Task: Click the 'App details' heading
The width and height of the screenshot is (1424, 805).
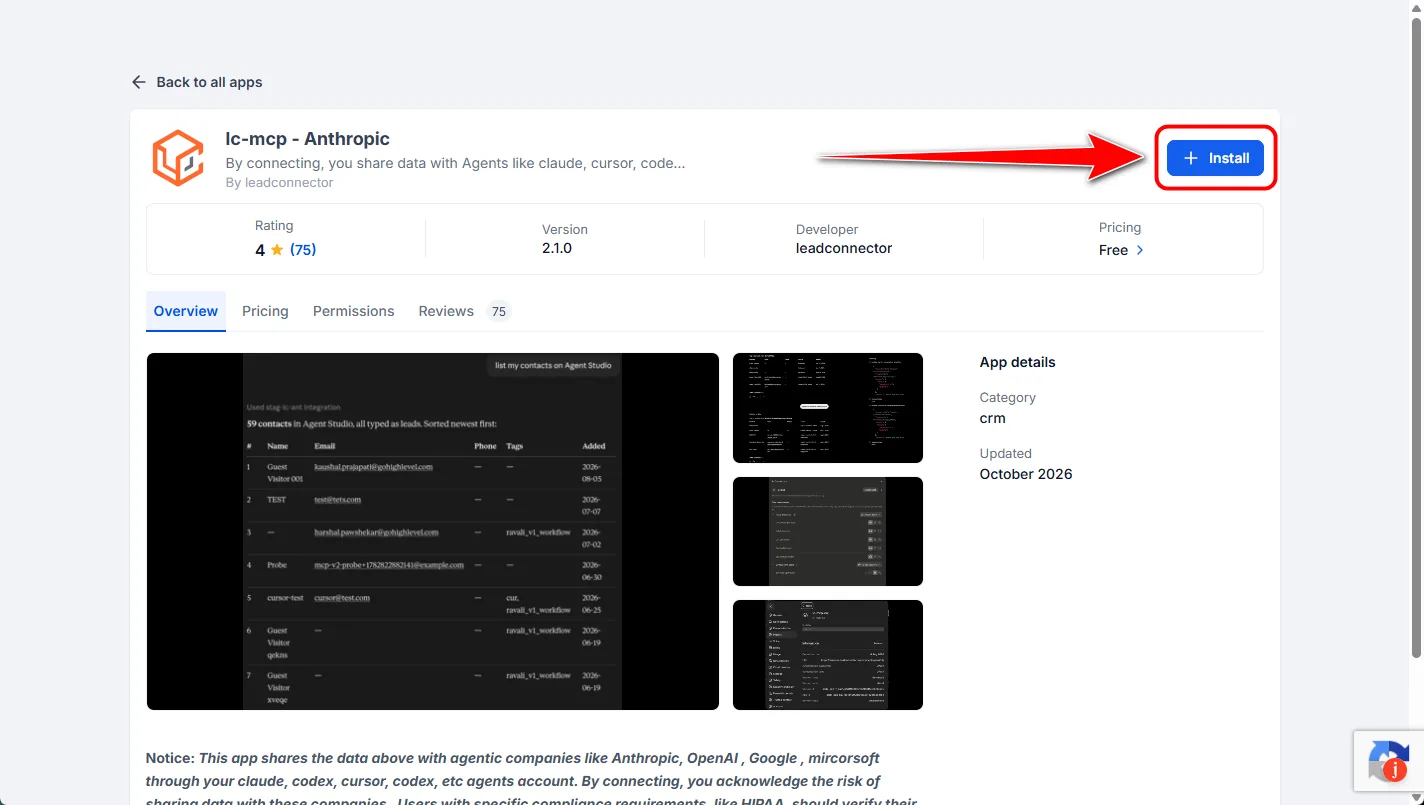Action: (1018, 362)
